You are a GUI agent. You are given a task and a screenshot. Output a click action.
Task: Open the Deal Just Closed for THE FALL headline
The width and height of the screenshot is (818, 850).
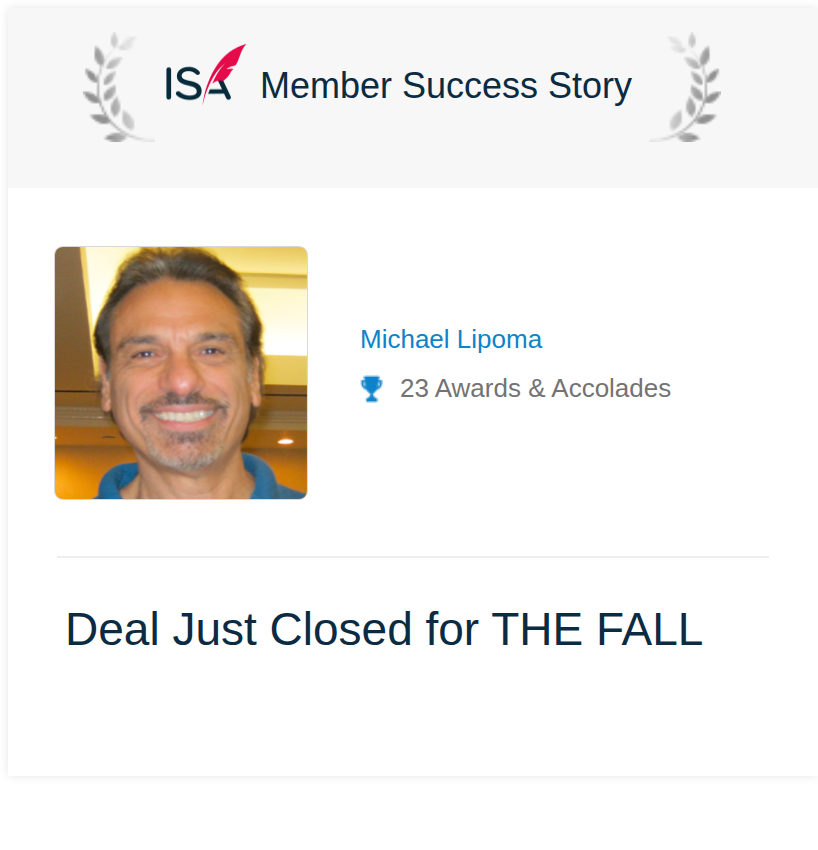point(384,629)
